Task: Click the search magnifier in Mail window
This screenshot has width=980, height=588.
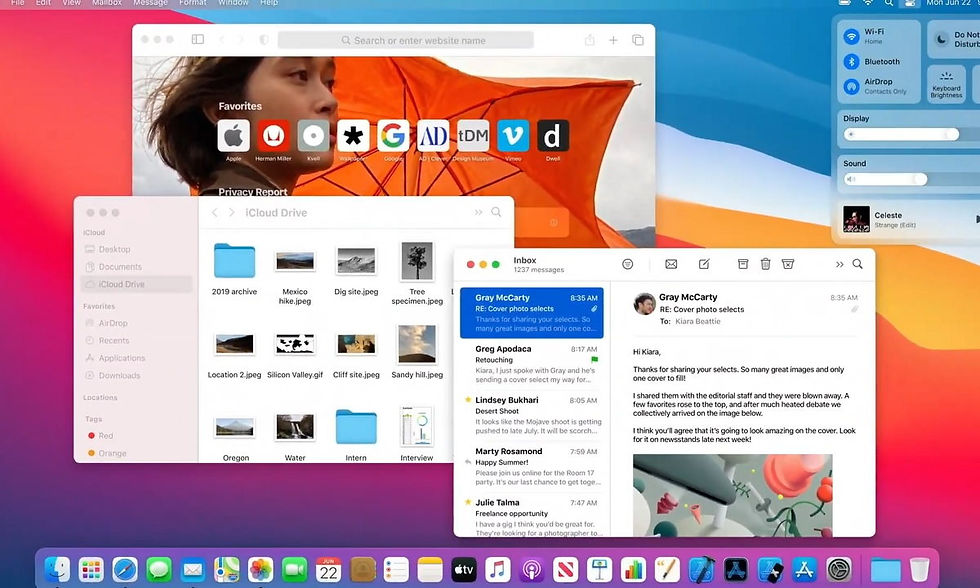Action: [858, 264]
